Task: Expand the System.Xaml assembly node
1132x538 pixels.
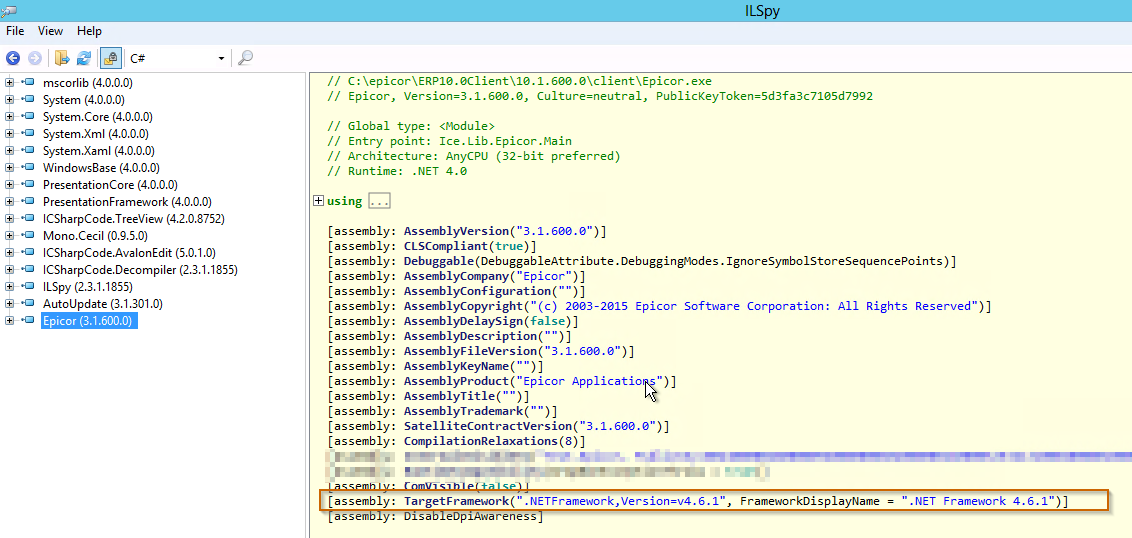Action: pos(9,151)
